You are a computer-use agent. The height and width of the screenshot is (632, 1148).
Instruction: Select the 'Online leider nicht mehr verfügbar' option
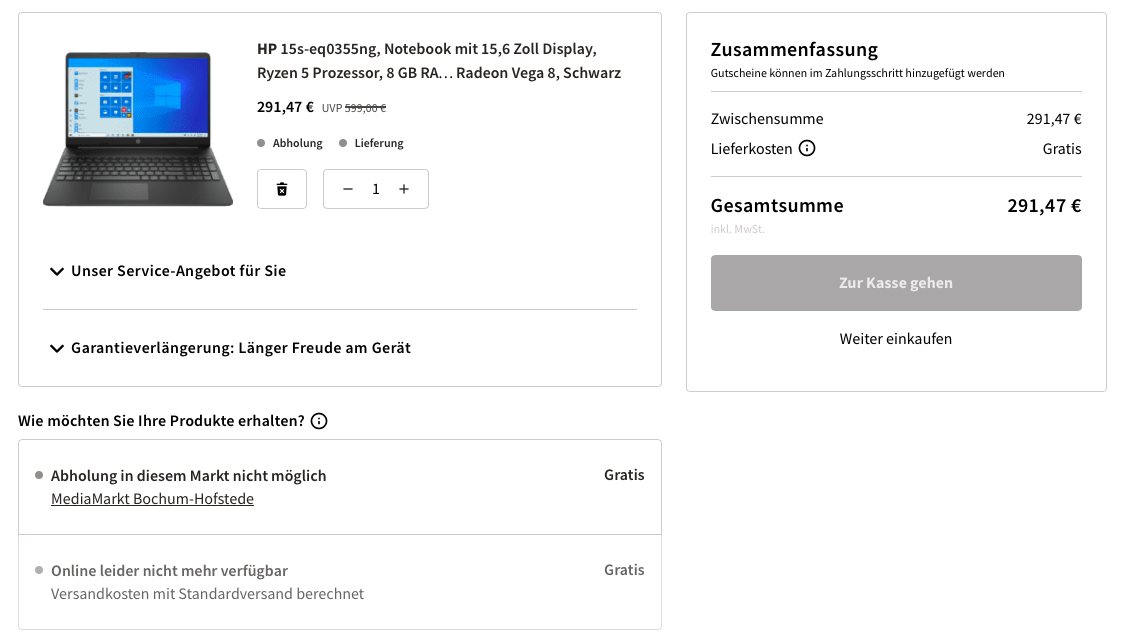point(169,571)
